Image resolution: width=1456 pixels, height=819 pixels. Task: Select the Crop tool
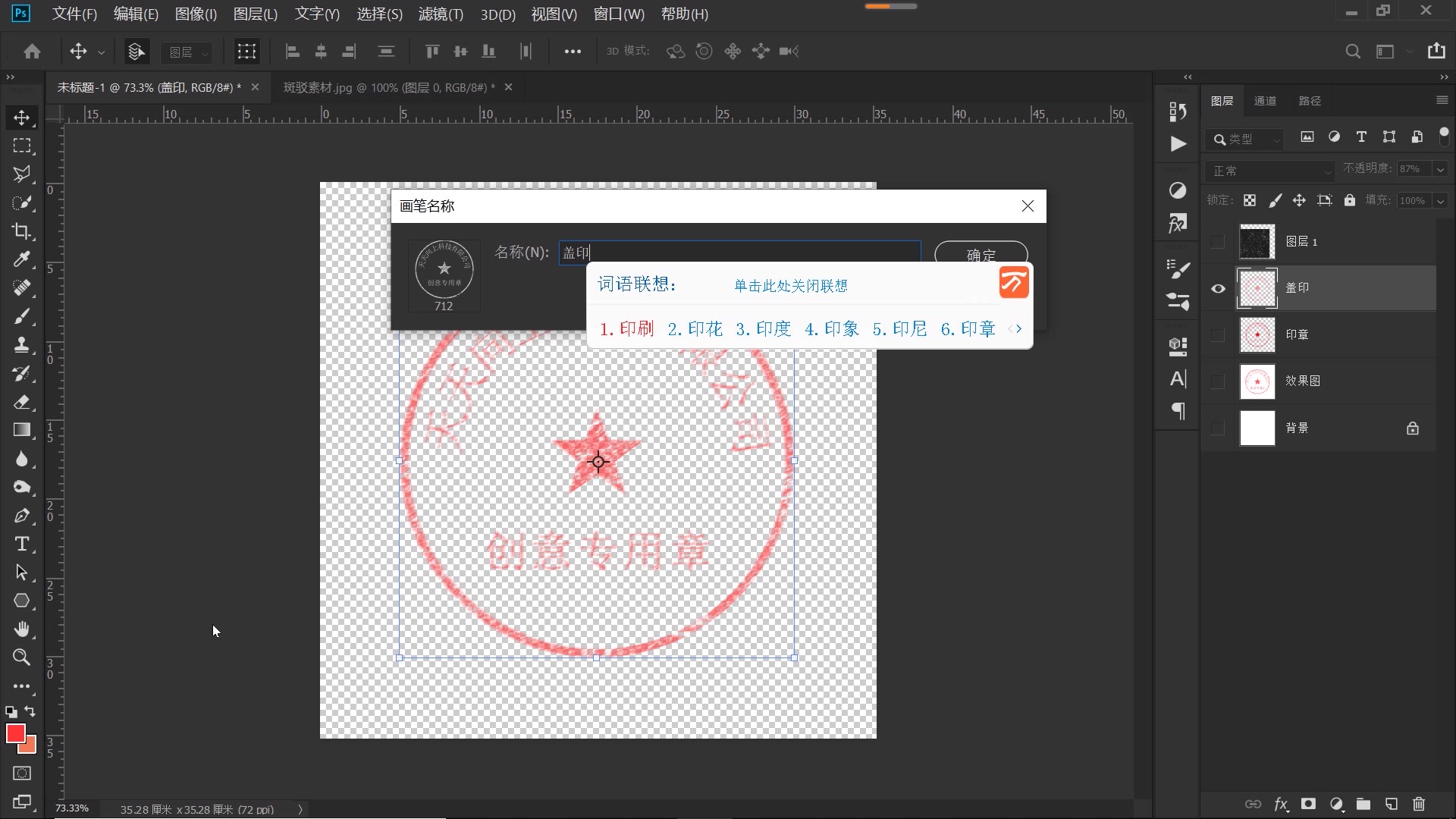click(x=22, y=231)
